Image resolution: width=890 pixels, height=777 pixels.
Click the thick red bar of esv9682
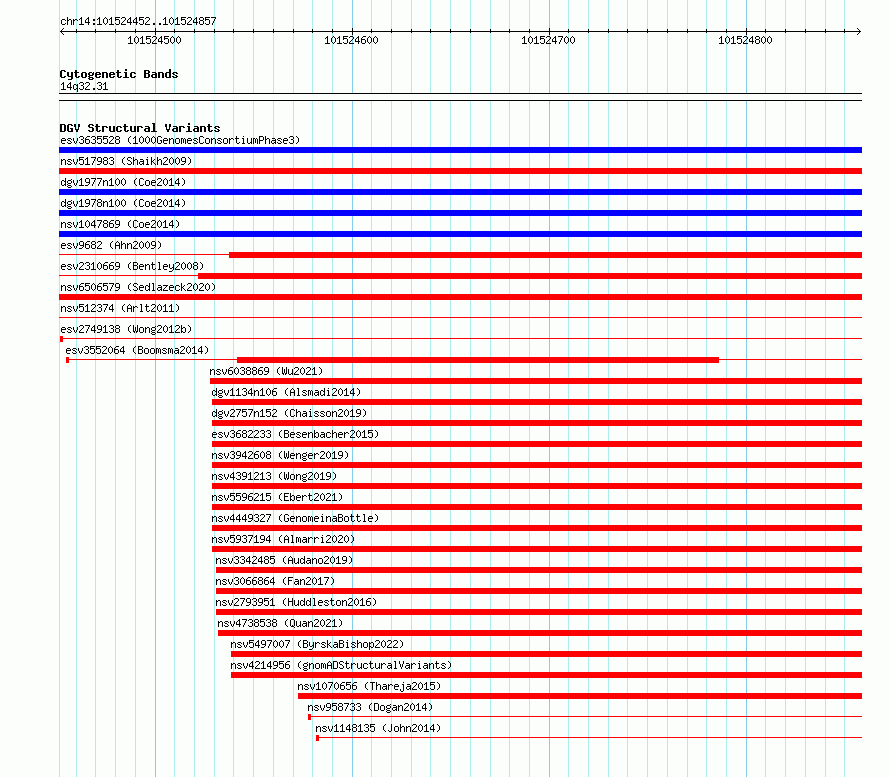coord(545,255)
